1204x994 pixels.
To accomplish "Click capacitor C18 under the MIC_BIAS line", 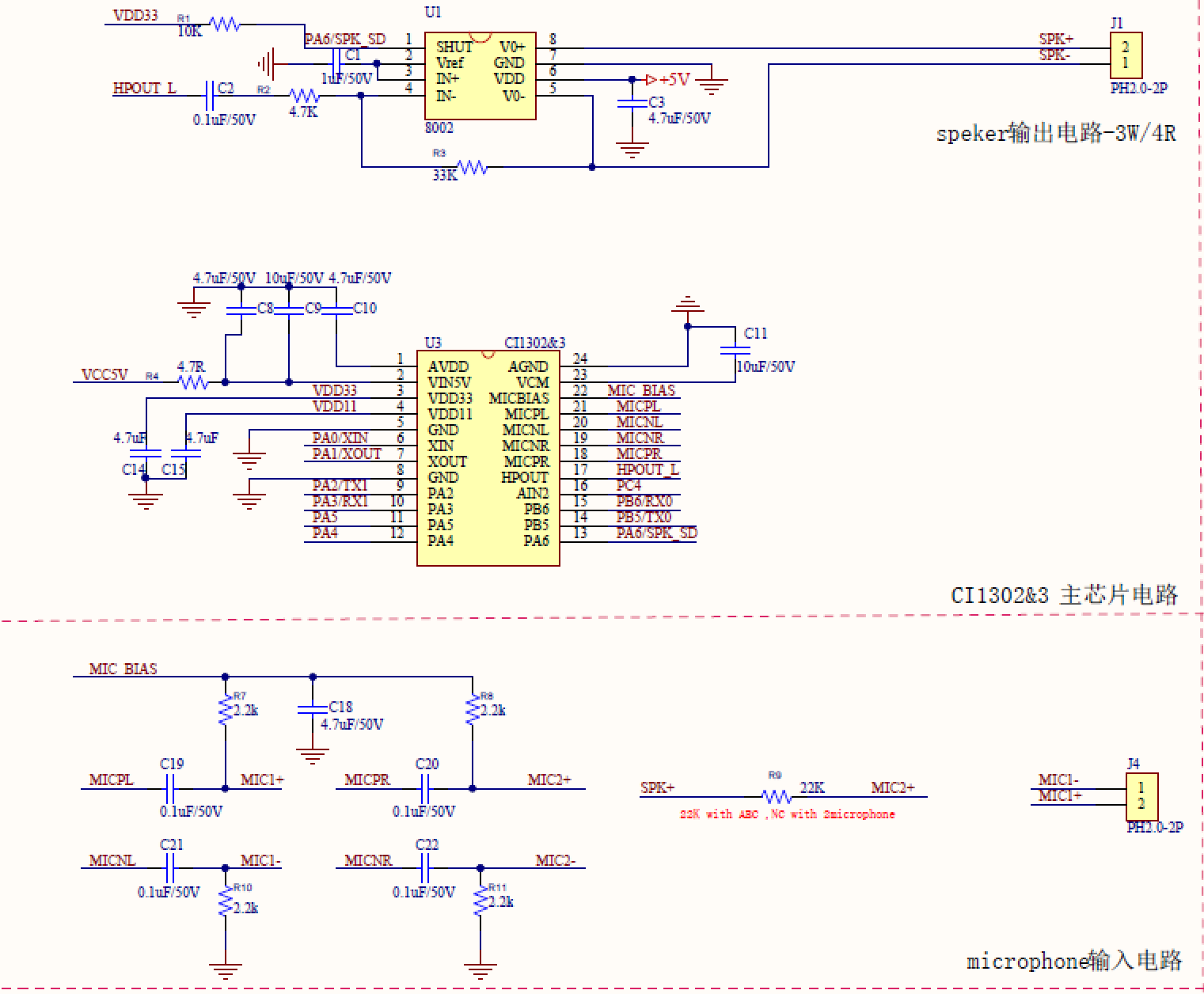I will [x=313, y=710].
